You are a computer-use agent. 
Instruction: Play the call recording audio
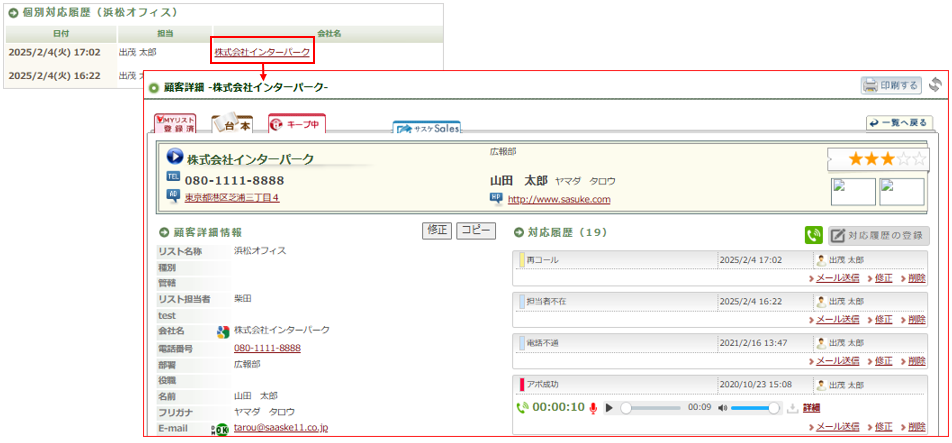(610, 408)
